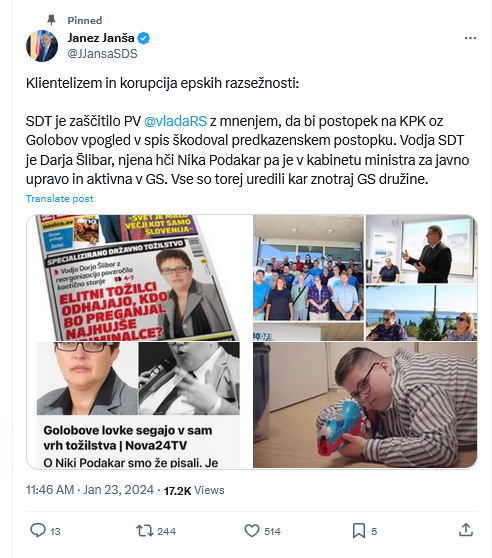Click the 244 repost count
The image size is (492, 558).
pyautogui.click(x=166, y=531)
